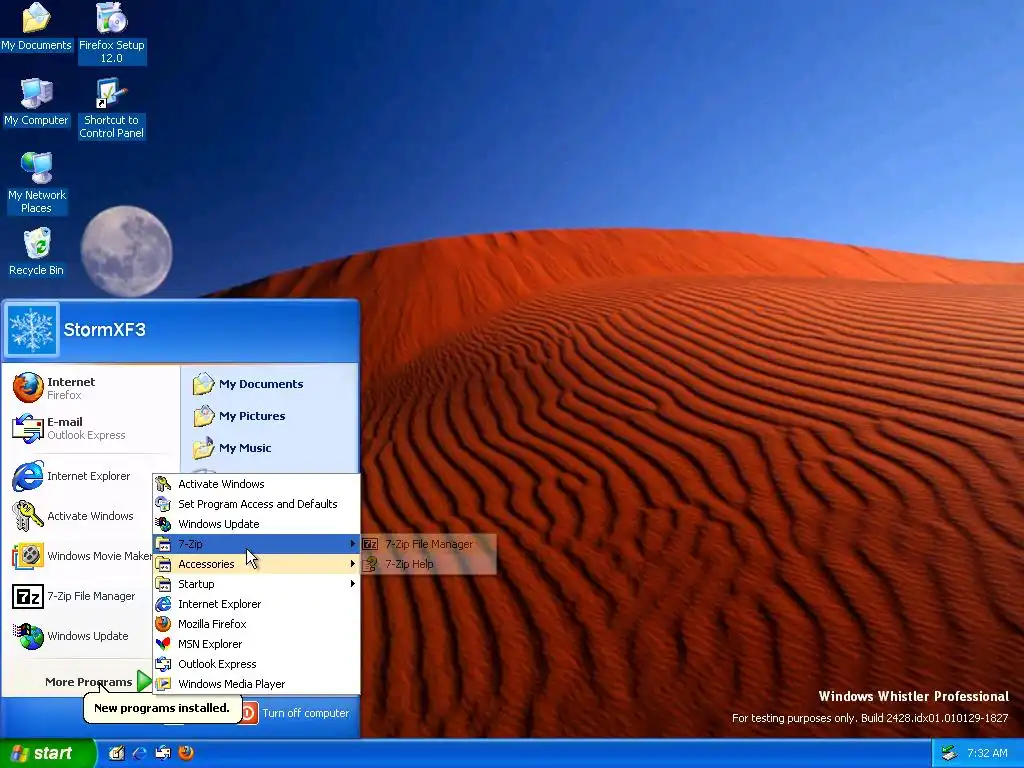Launch Windows Media Player
The height and width of the screenshot is (768, 1024).
(256, 684)
